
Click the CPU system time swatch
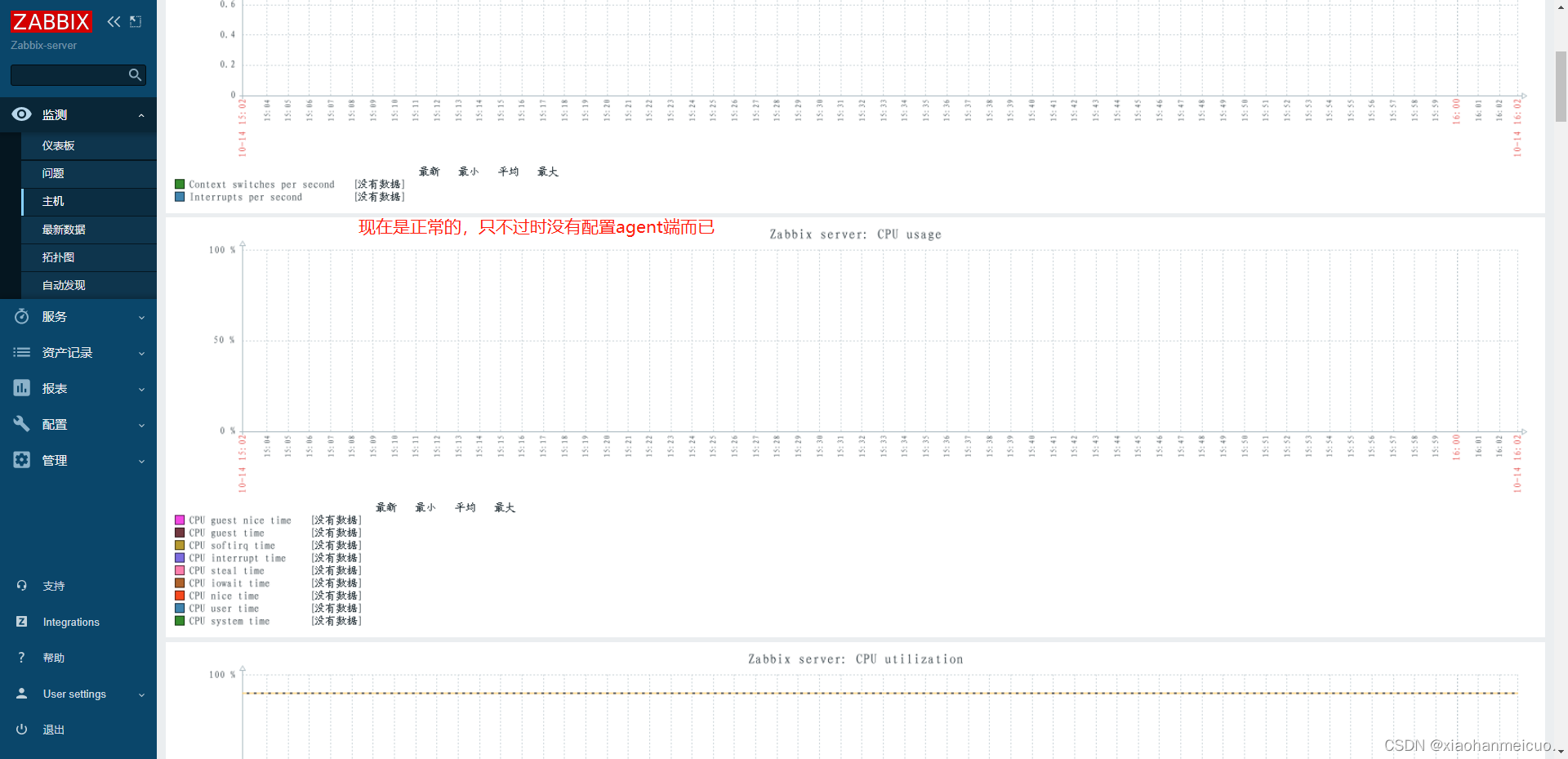coord(180,621)
